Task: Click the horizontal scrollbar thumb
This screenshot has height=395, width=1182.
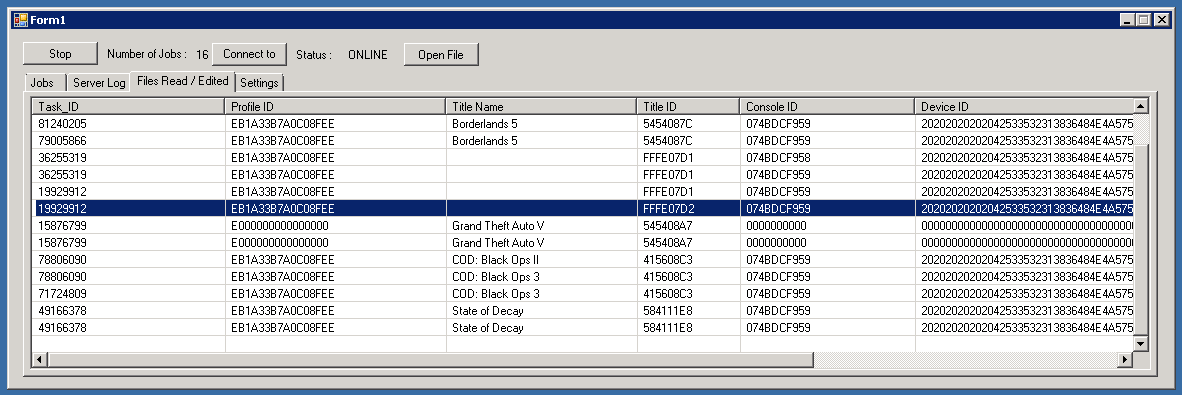Action: 430,360
